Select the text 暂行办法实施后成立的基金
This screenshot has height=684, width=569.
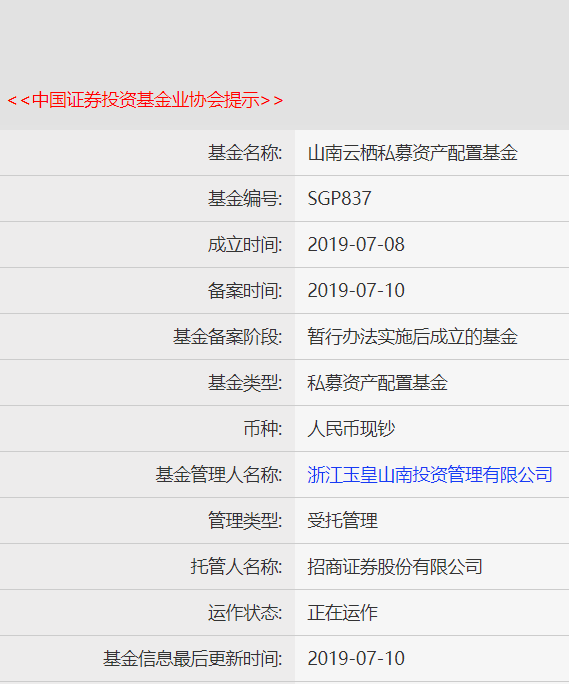pyautogui.click(x=412, y=337)
